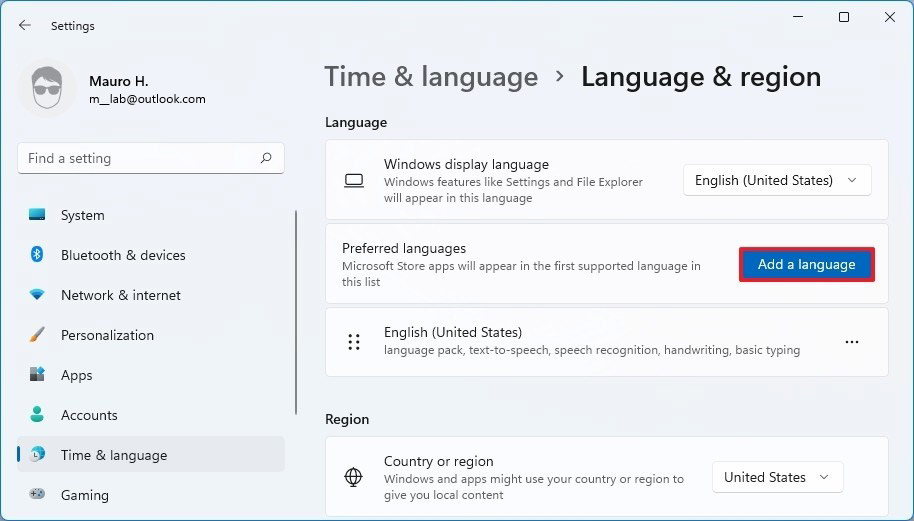Click the Time & language clock icon
Screen dimensions: 914x521
(37, 454)
